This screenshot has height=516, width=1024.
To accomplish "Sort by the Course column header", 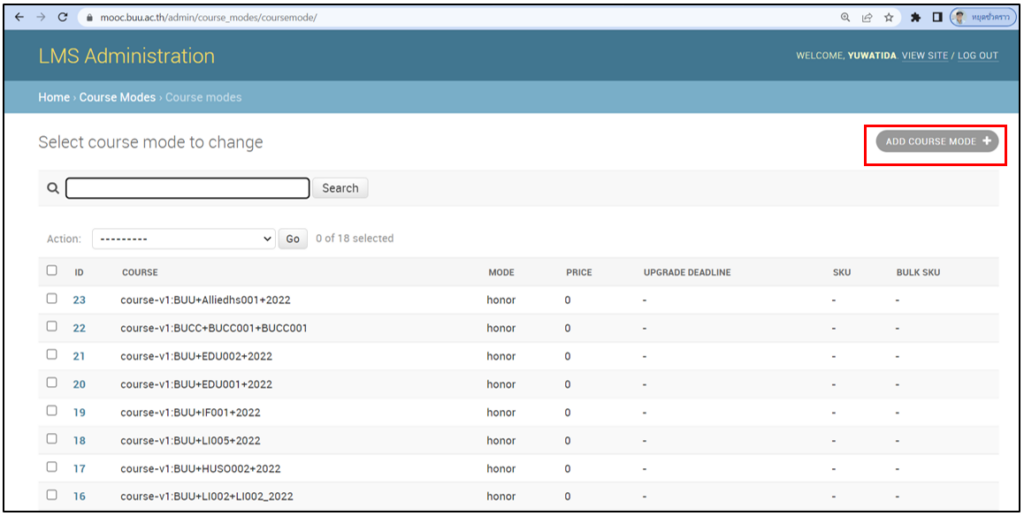I will pyautogui.click(x=140, y=272).
